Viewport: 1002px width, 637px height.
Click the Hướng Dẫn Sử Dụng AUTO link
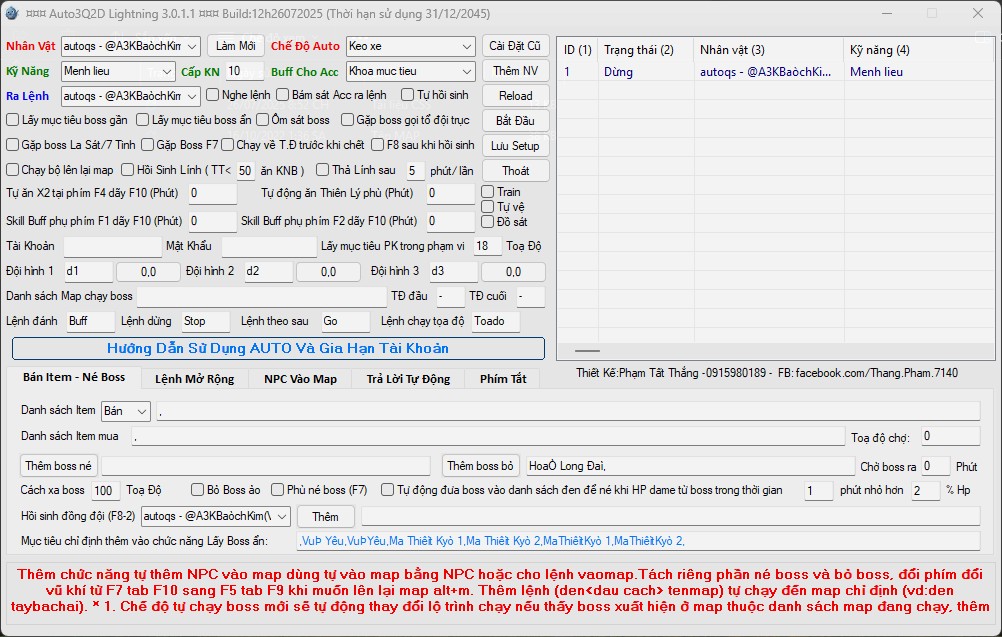pos(278,348)
